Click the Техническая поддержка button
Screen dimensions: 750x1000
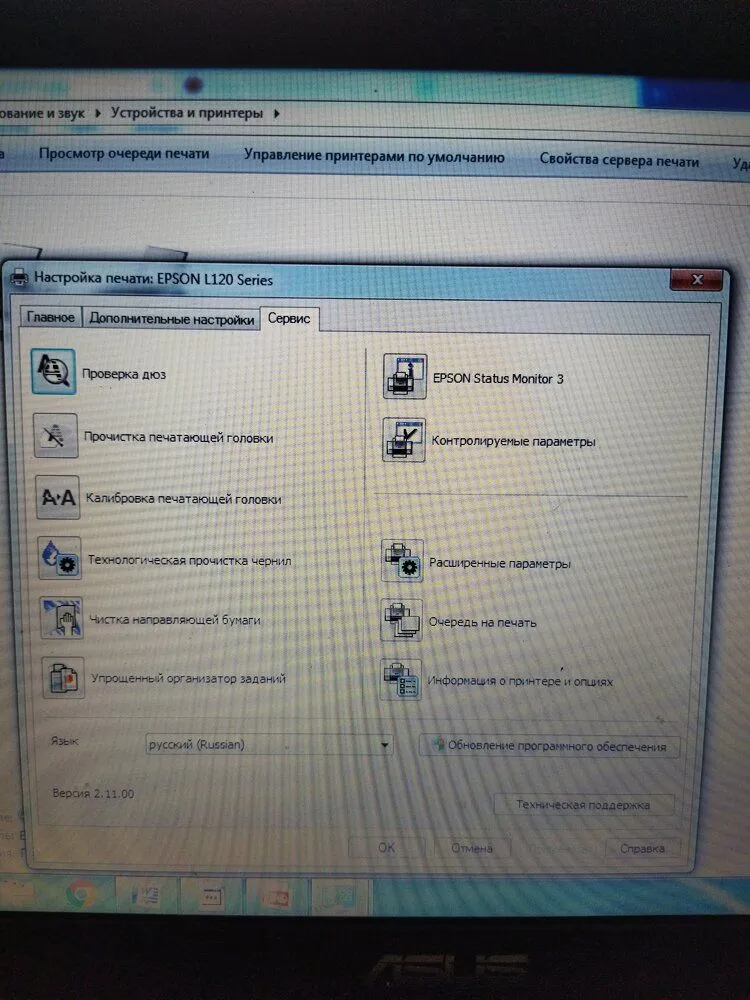584,805
